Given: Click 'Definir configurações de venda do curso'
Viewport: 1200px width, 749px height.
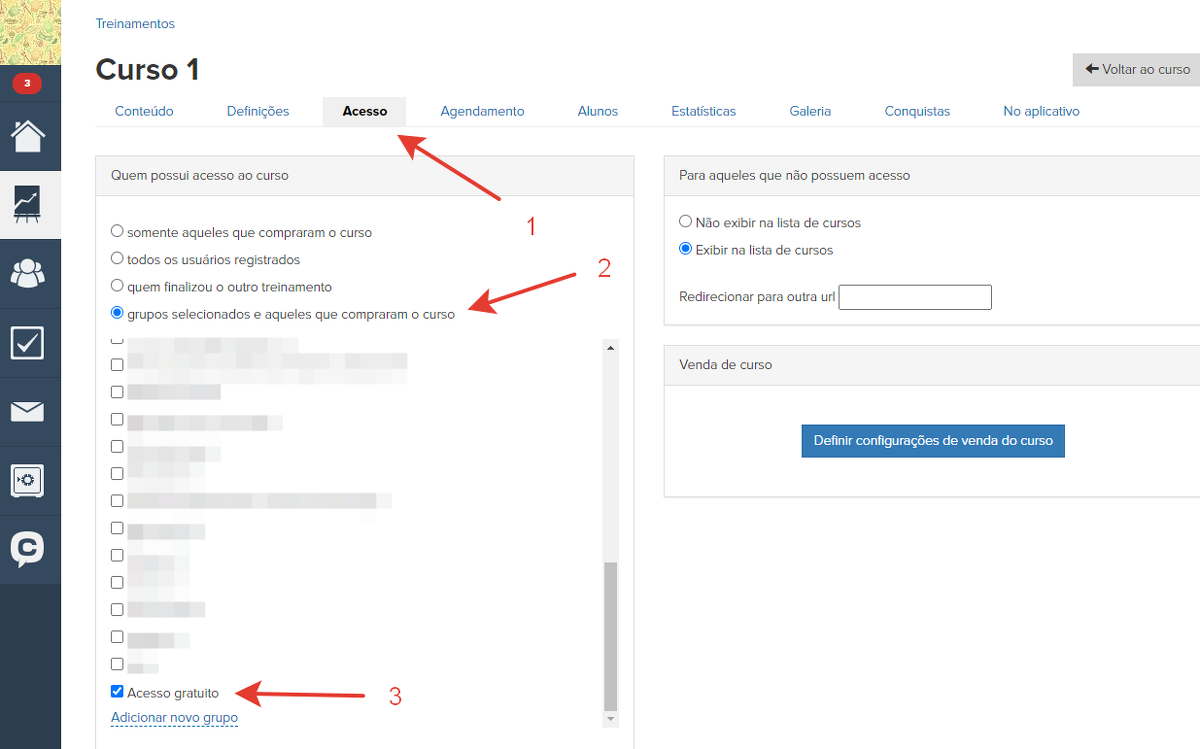Looking at the screenshot, I should point(932,440).
